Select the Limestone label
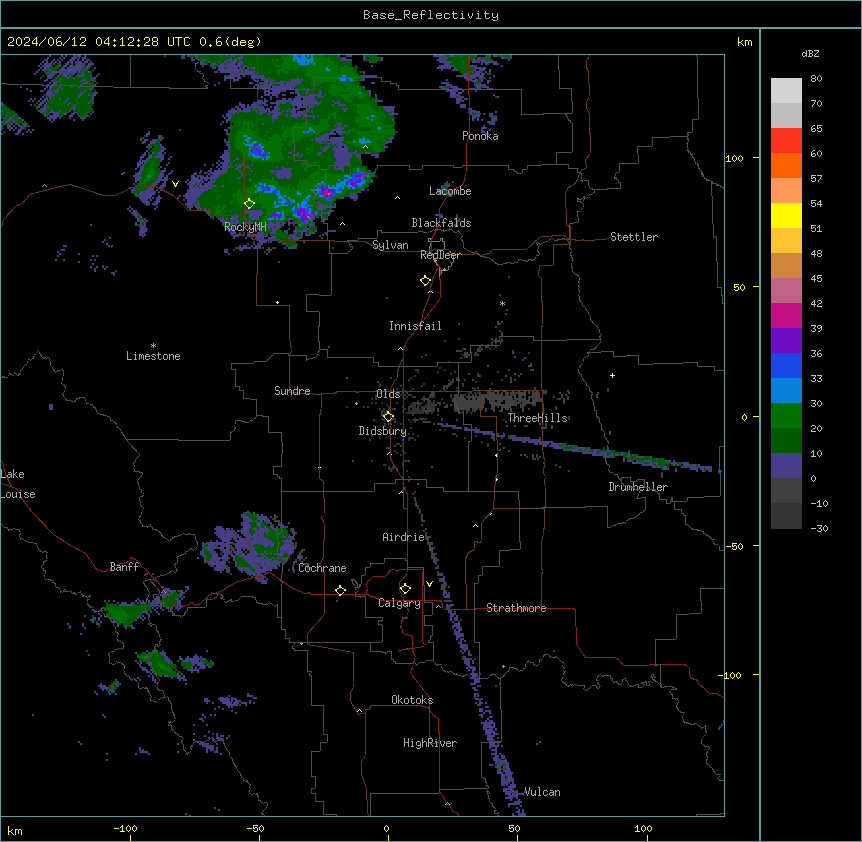Image resolution: width=862 pixels, height=842 pixels. 153,356
